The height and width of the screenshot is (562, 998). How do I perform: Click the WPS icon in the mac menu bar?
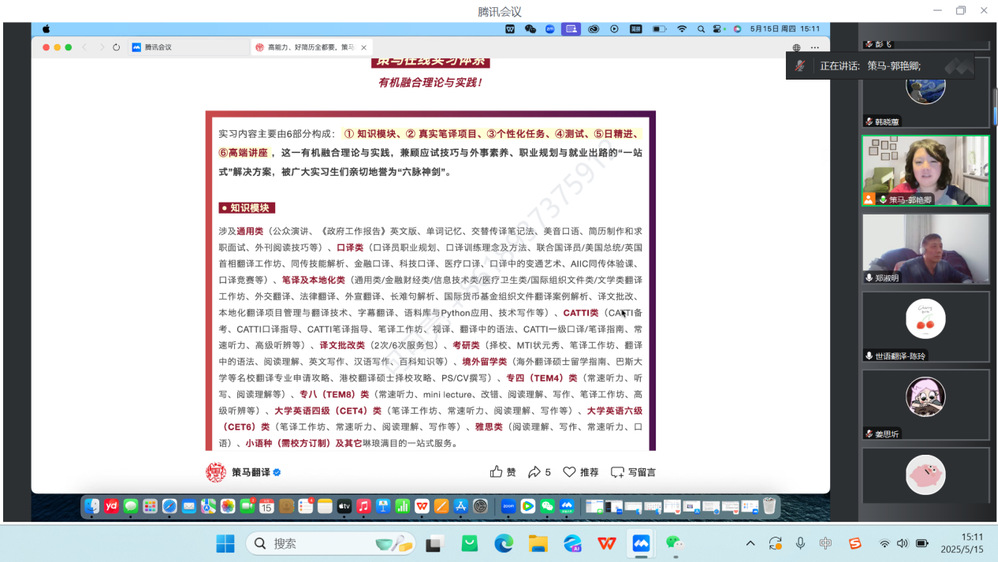[510, 29]
